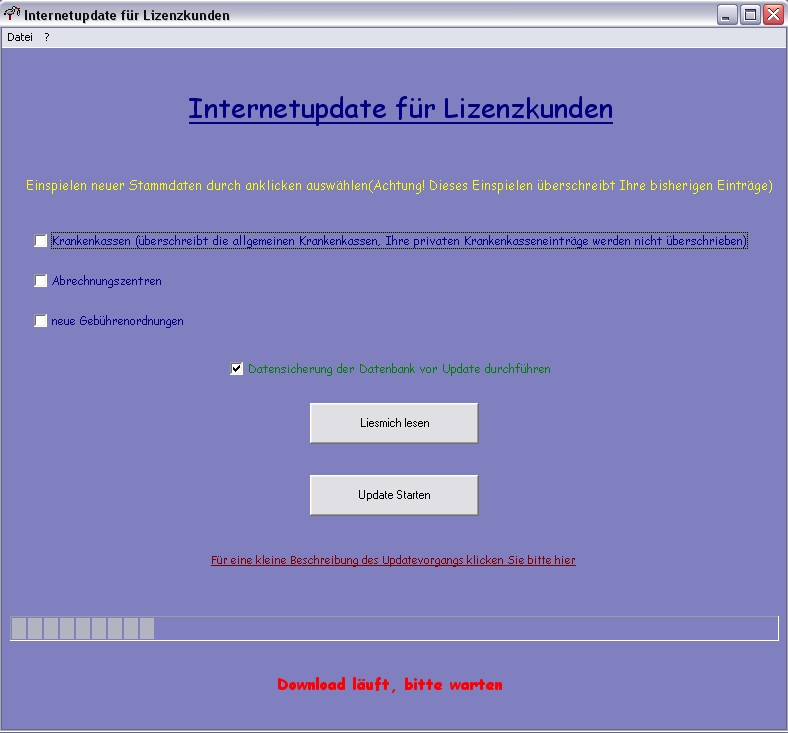Click the Liesmich lesen button
This screenshot has height=733, width=788.
pos(394,423)
